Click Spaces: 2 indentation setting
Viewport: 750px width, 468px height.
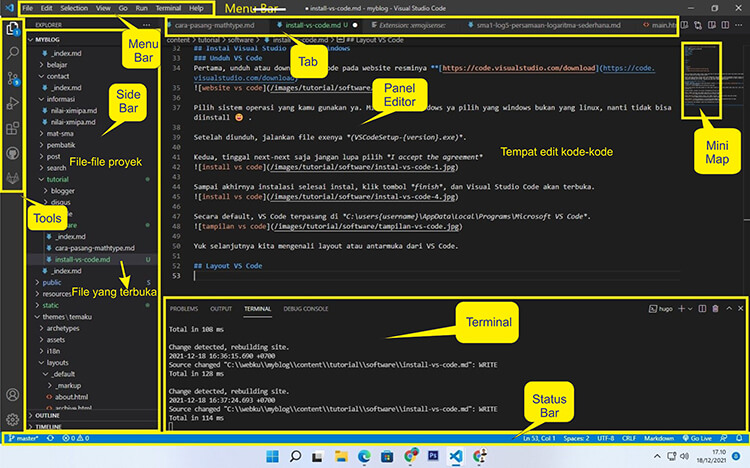pyautogui.click(x=576, y=438)
